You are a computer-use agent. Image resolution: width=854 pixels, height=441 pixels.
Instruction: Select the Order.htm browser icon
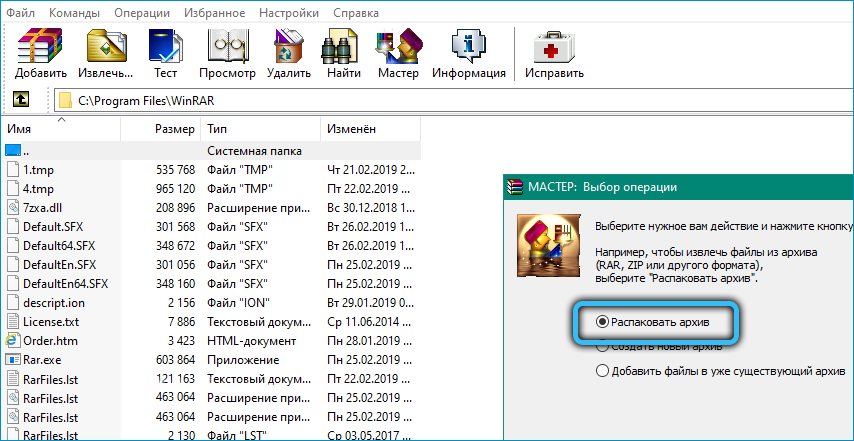coord(13,341)
